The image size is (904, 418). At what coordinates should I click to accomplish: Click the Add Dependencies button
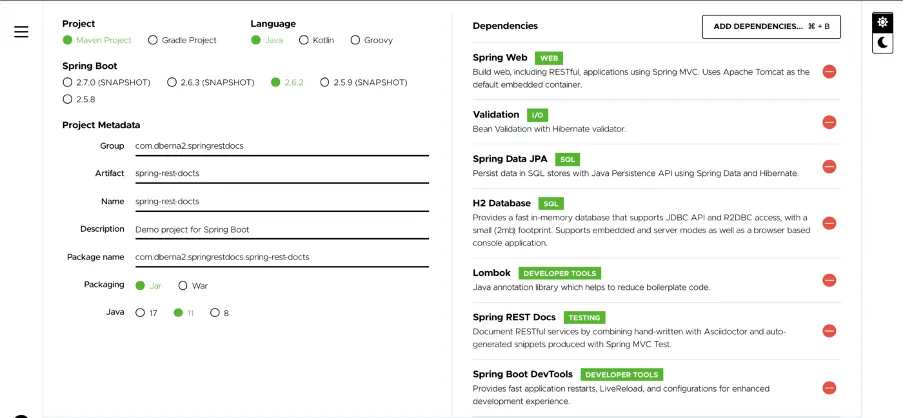coord(771,27)
